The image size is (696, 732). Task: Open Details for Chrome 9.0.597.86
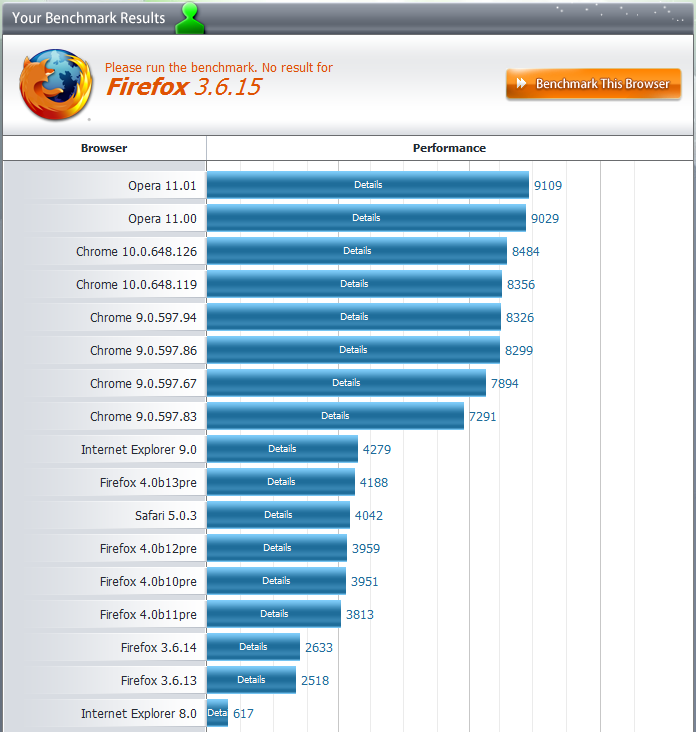coord(353,350)
